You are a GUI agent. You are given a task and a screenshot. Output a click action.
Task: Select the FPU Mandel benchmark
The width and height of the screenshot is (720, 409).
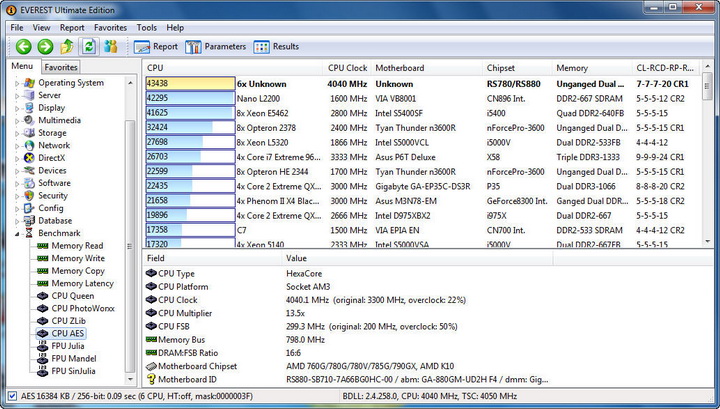73,359
